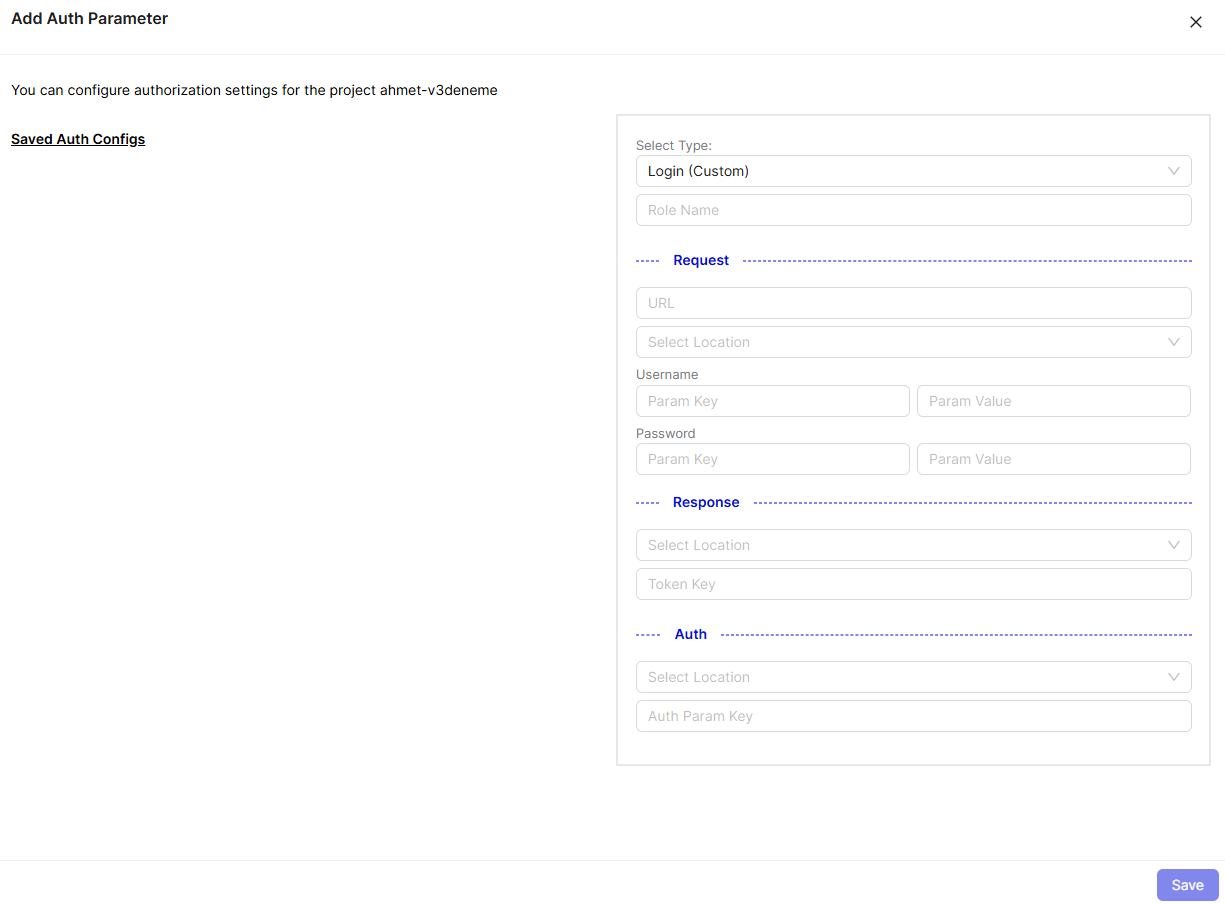
Task: Close the Add Auth Parameter dialog
Action: (1195, 22)
